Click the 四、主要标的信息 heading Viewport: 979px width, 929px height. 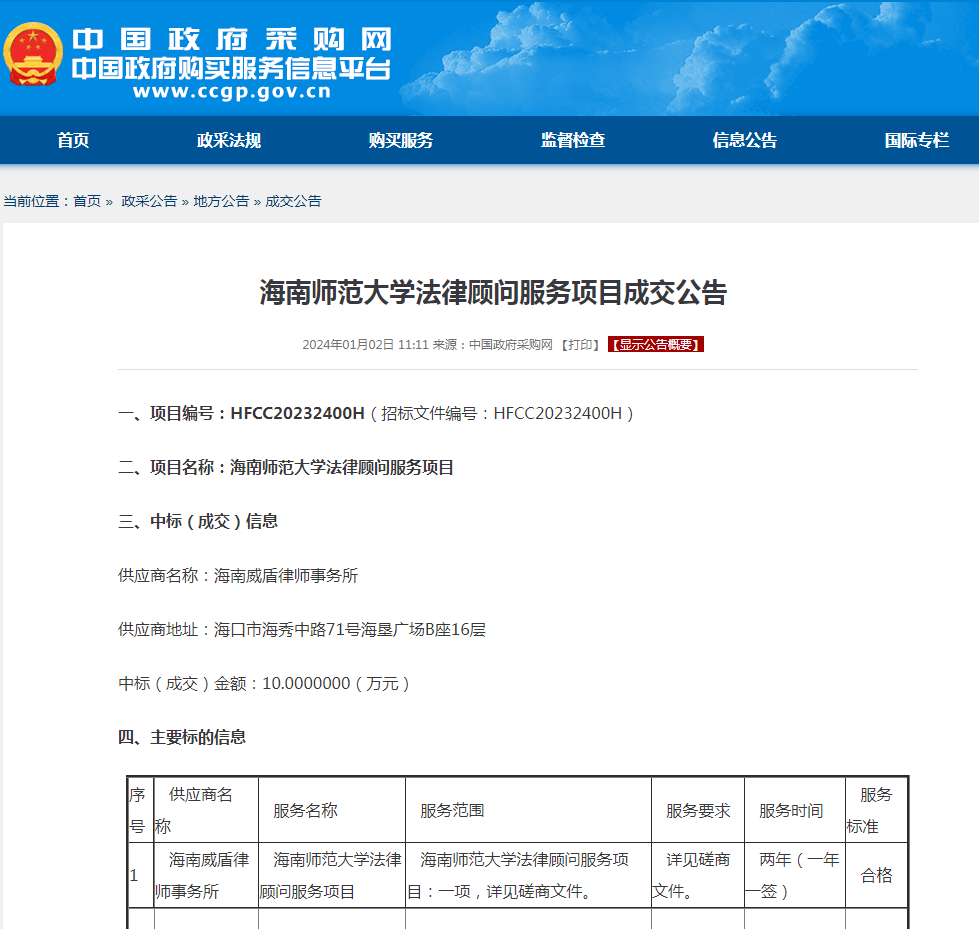tap(182, 737)
